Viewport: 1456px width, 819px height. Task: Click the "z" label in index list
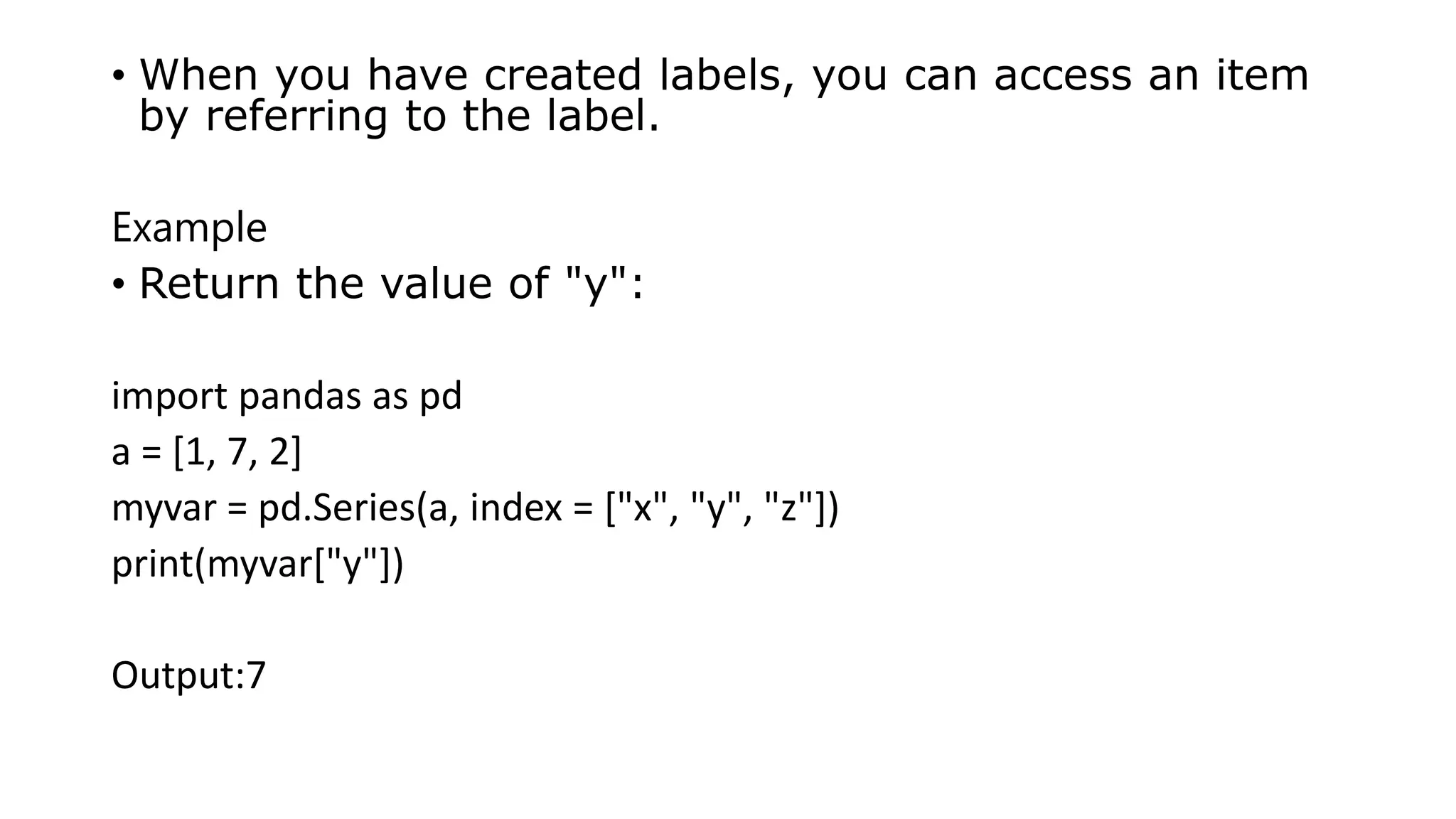[788, 508]
